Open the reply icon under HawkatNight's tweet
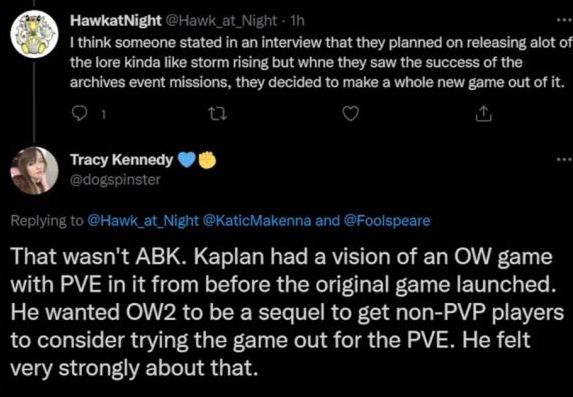Image resolution: width=573 pixels, height=397 pixels. [79, 114]
